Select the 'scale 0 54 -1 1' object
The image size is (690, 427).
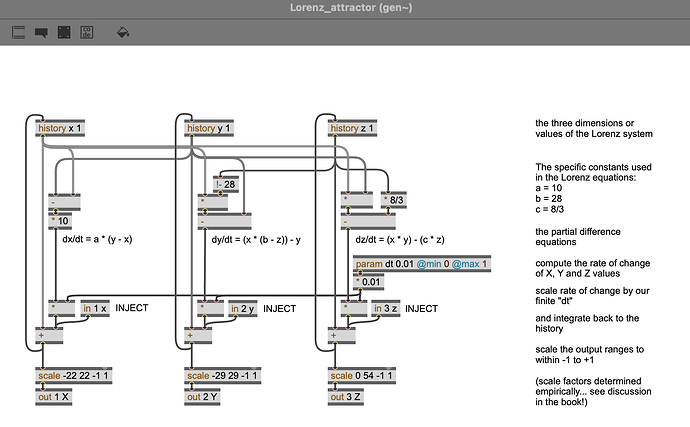[x=362, y=375]
